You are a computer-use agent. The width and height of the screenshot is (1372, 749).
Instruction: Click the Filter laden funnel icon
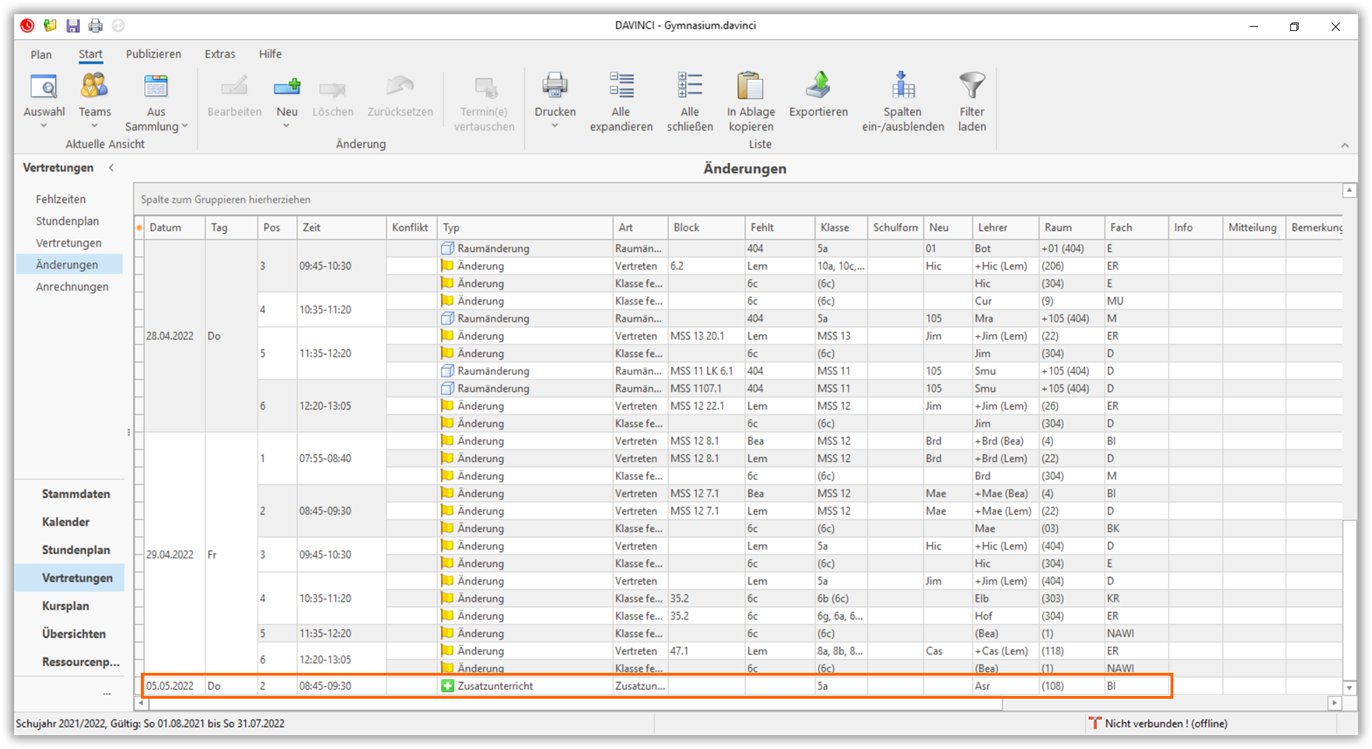click(971, 86)
